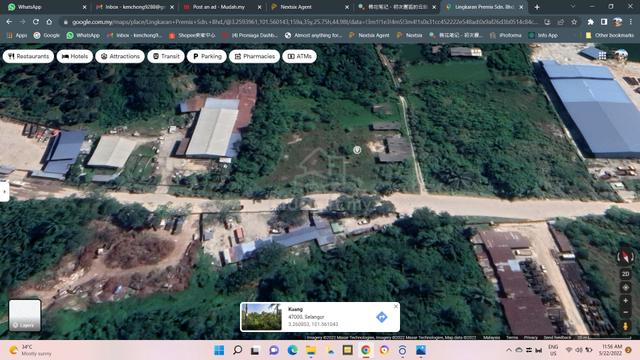Close the Kuang info card
Screen dimensions: 640x360
[396, 306]
